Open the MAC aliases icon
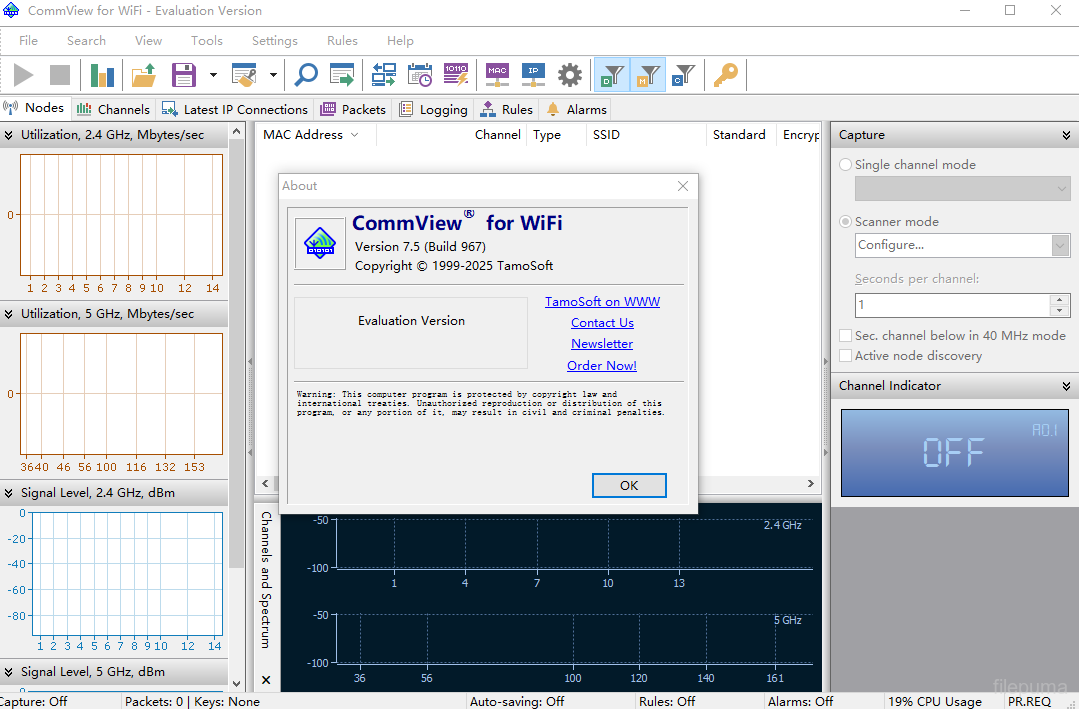1079x709 pixels. 497,74
